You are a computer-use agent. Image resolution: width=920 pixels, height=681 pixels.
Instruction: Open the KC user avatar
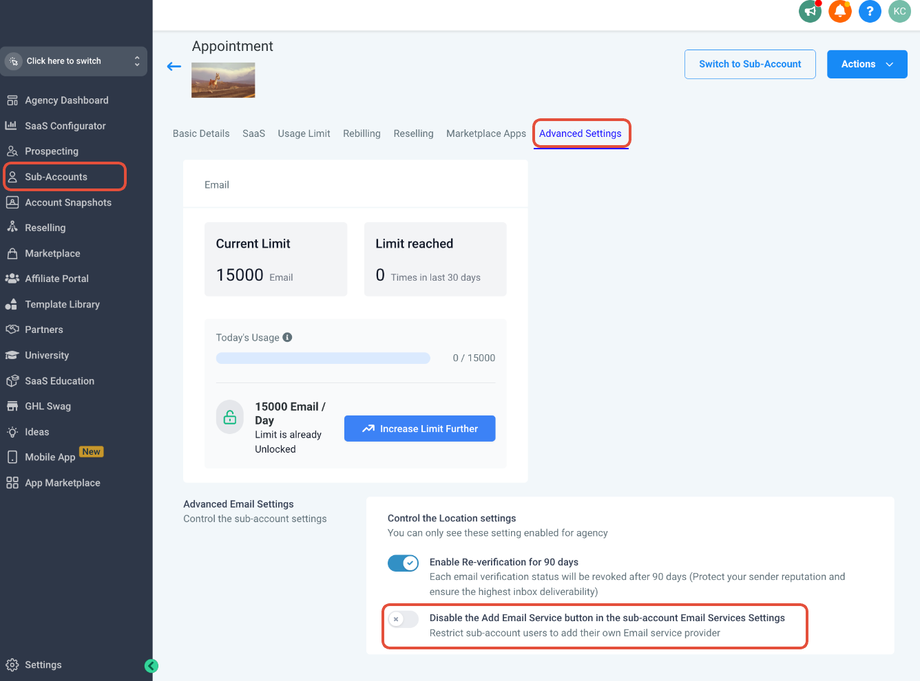tap(899, 11)
